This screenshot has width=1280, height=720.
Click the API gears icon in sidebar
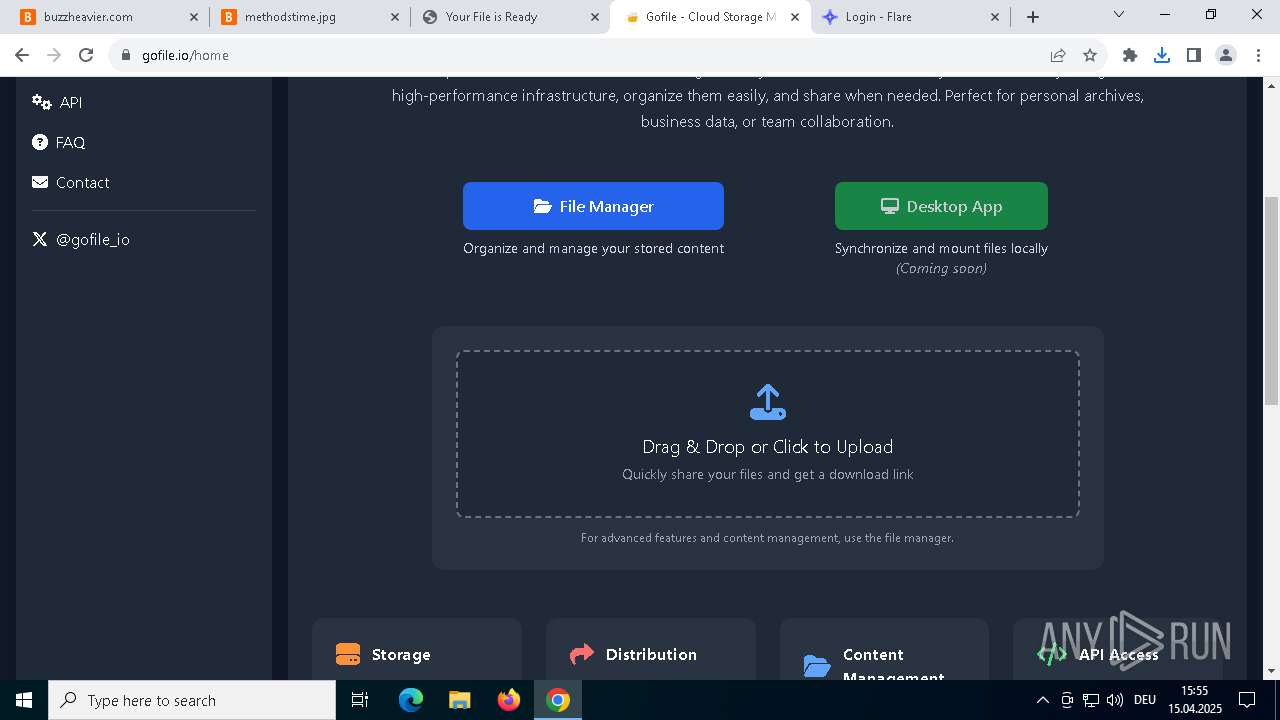point(41,102)
